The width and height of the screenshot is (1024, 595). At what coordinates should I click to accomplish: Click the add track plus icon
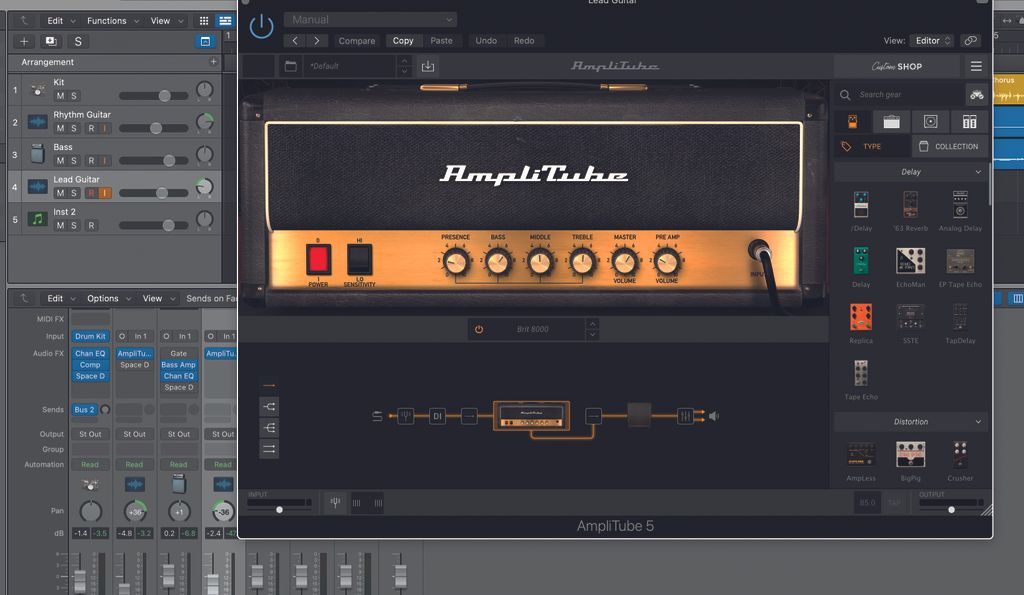tap(24, 41)
